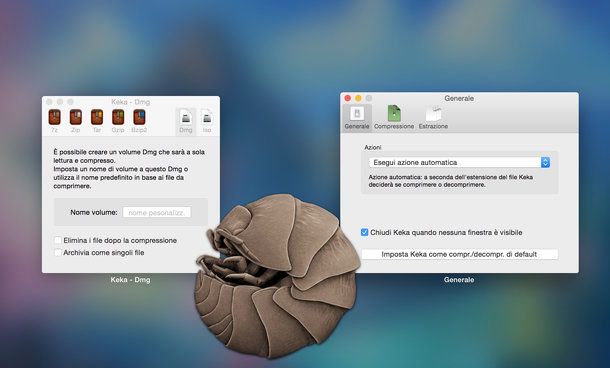The width and height of the screenshot is (610, 368).
Task: Select the 7z format icon
Action: point(54,121)
